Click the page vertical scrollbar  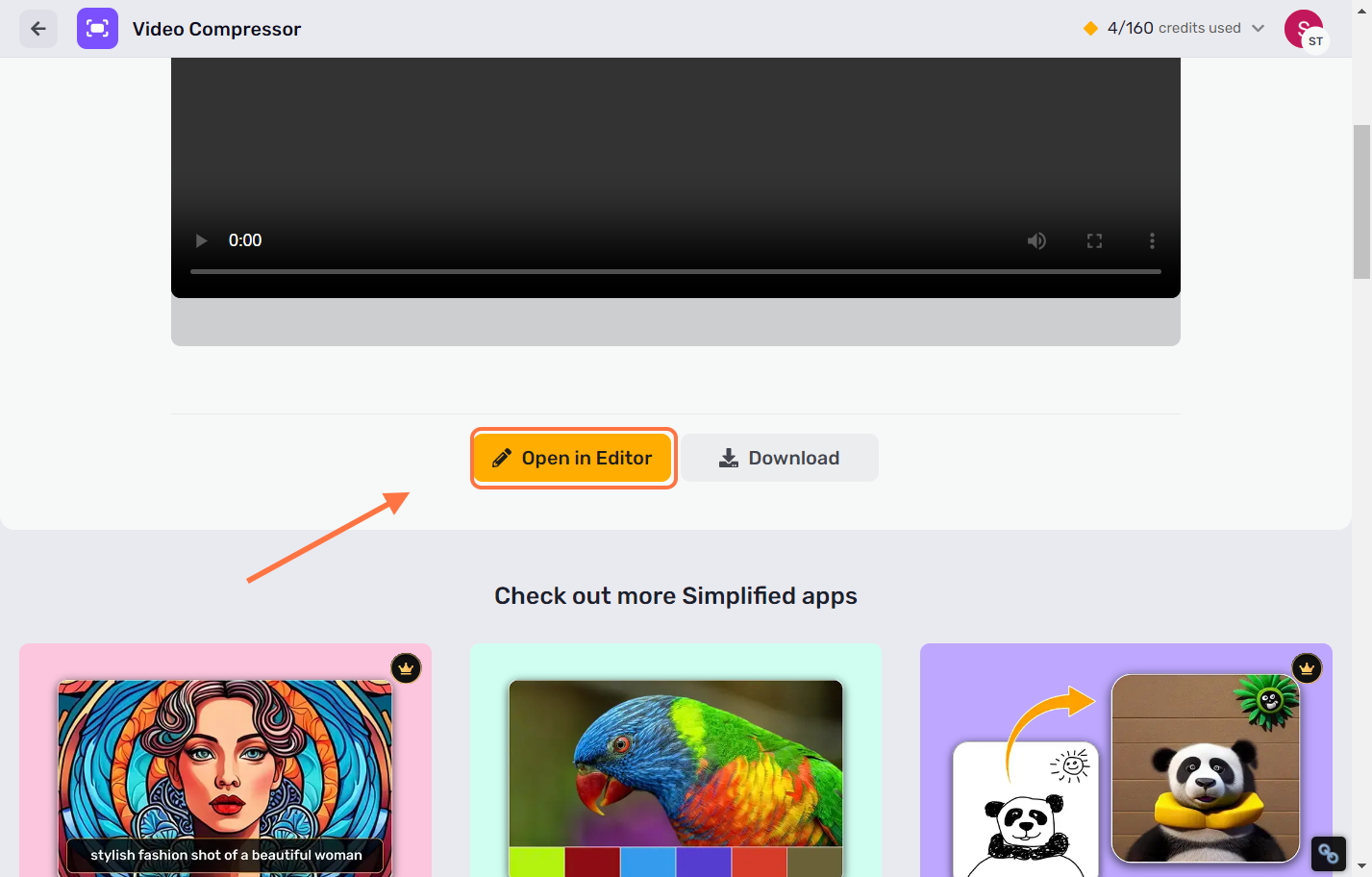(x=1361, y=202)
